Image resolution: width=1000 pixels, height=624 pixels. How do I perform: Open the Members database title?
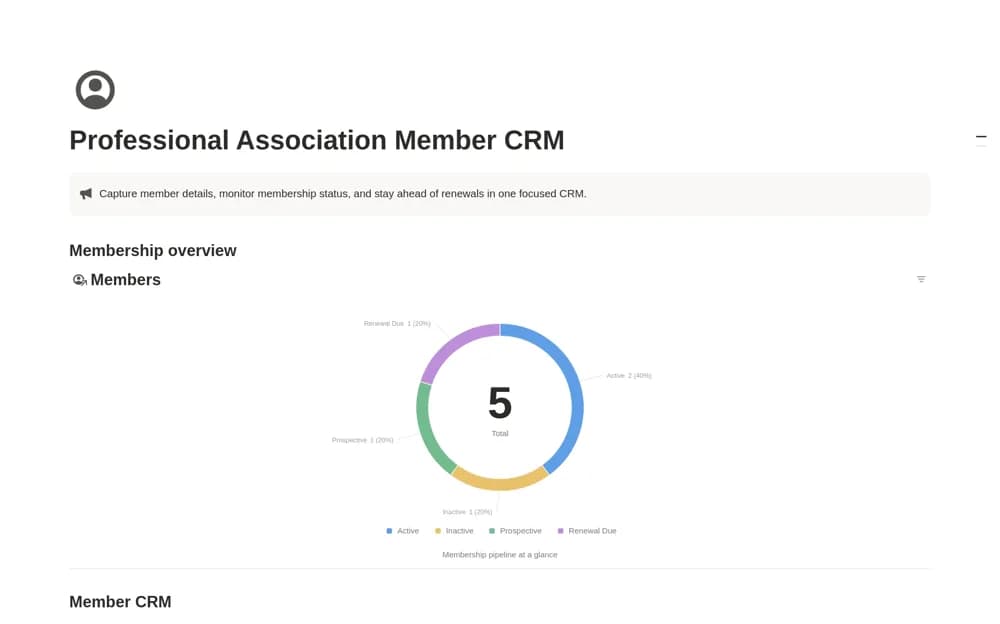[126, 280]
